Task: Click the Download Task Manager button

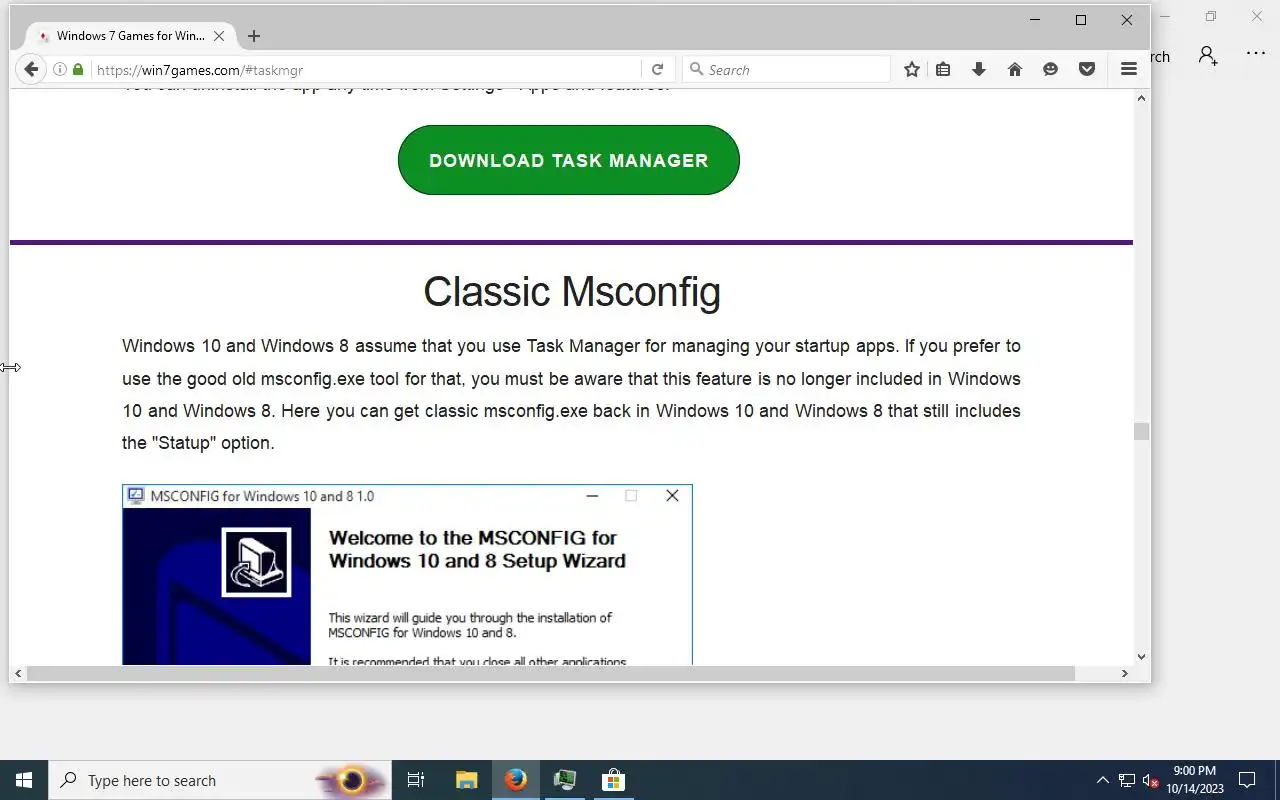Action: pyautogui.click(x=569, y=160)
